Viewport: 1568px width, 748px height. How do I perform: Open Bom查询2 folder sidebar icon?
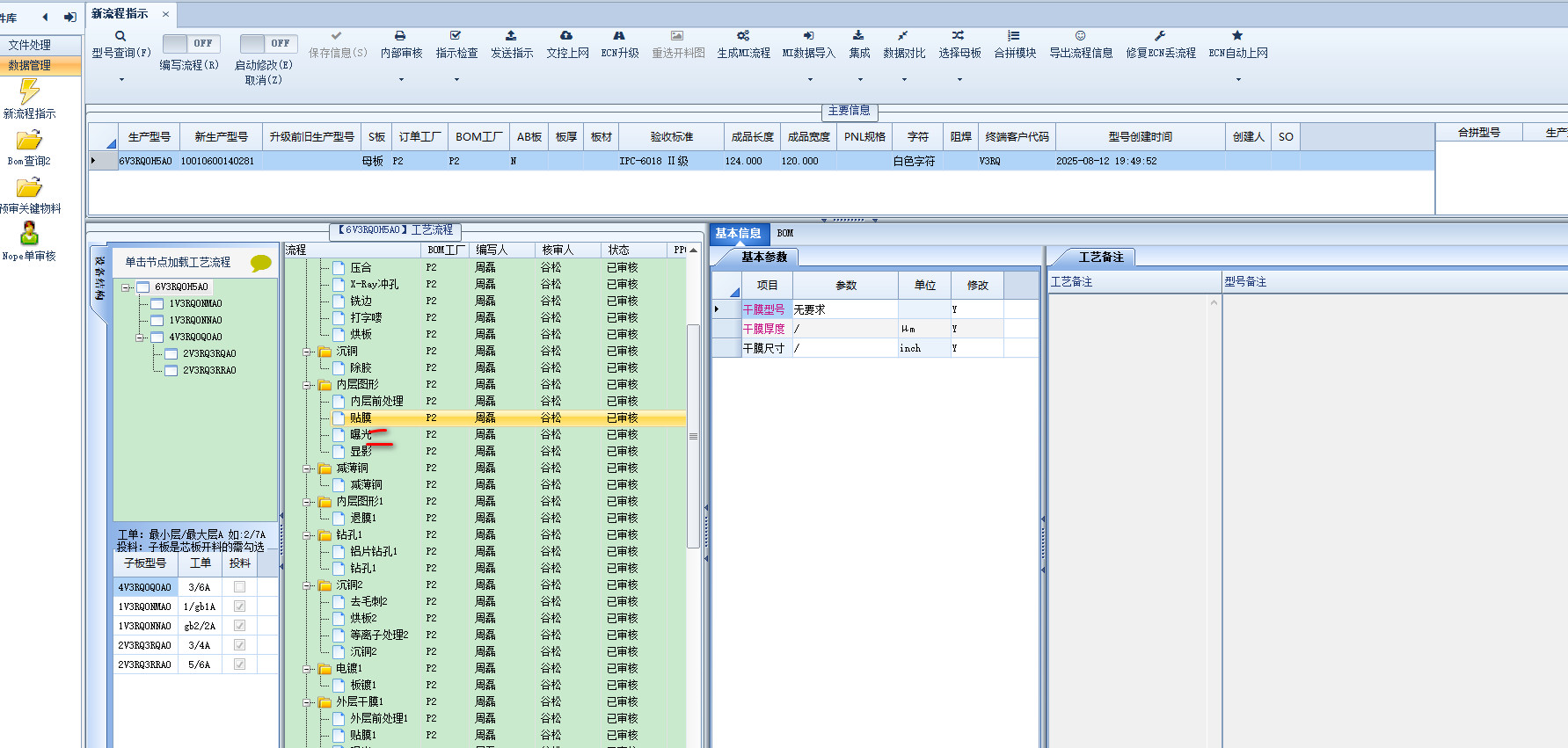pyautogui.click(x=29, y=141)
